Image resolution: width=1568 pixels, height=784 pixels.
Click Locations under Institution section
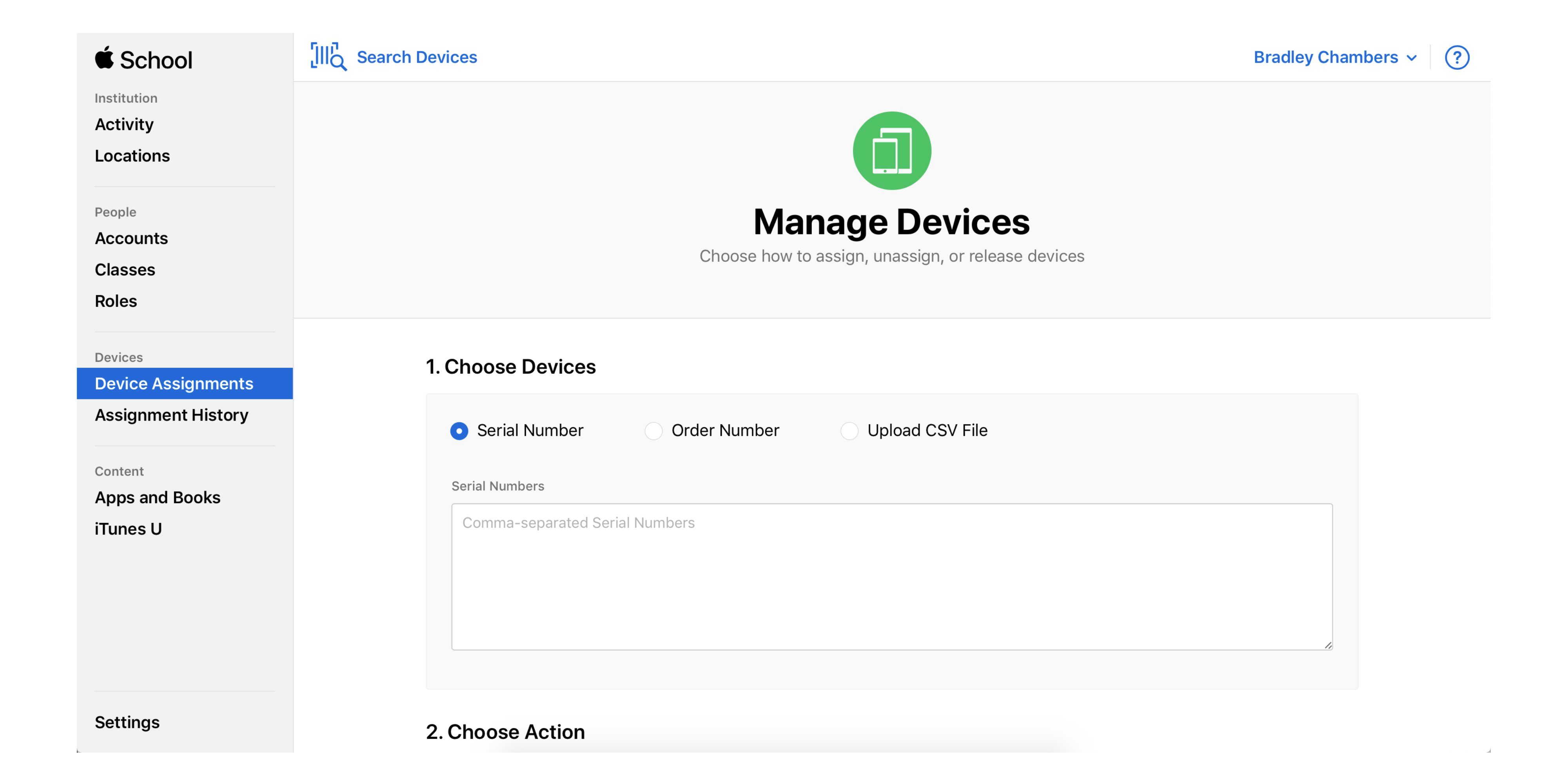coord(132,155)
